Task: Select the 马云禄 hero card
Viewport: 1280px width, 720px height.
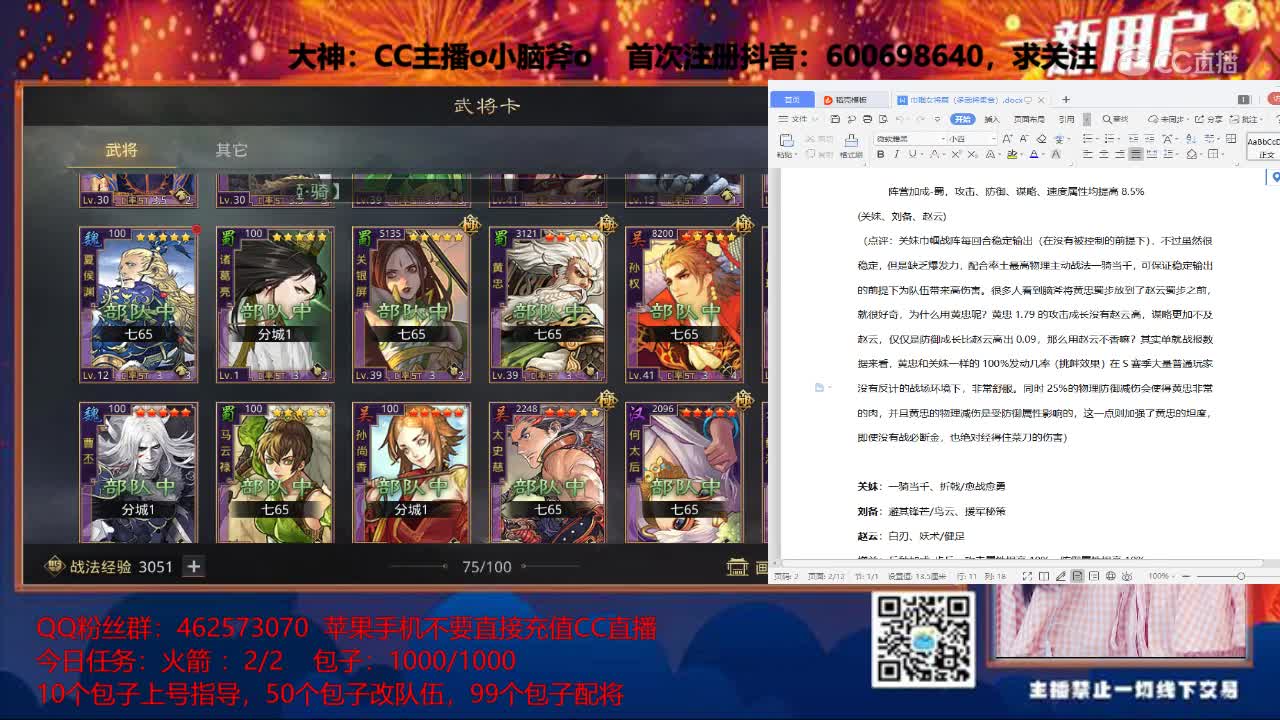Action: tap(275, 472)
